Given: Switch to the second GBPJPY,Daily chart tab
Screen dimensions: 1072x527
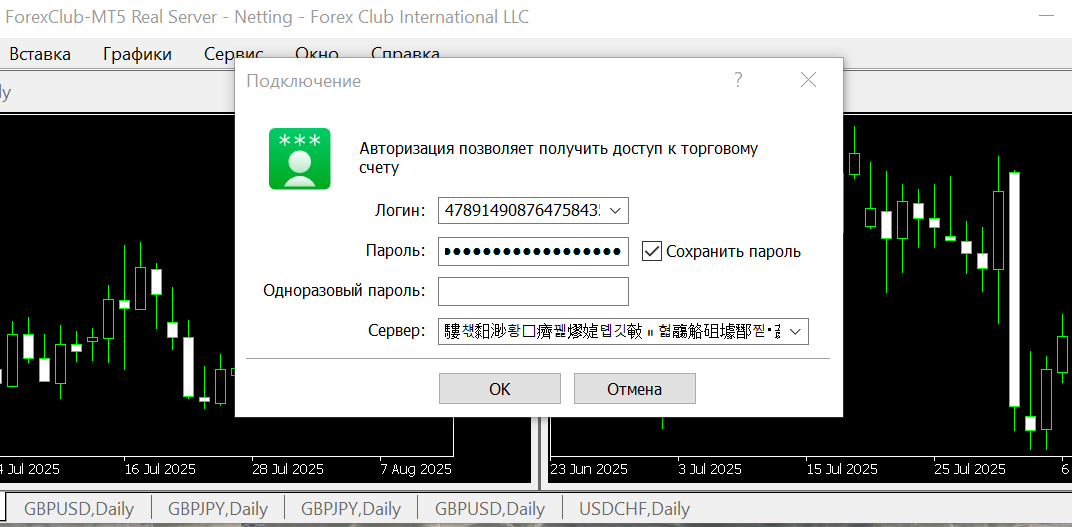Looking at the screenshot, I should pos(350,509).
